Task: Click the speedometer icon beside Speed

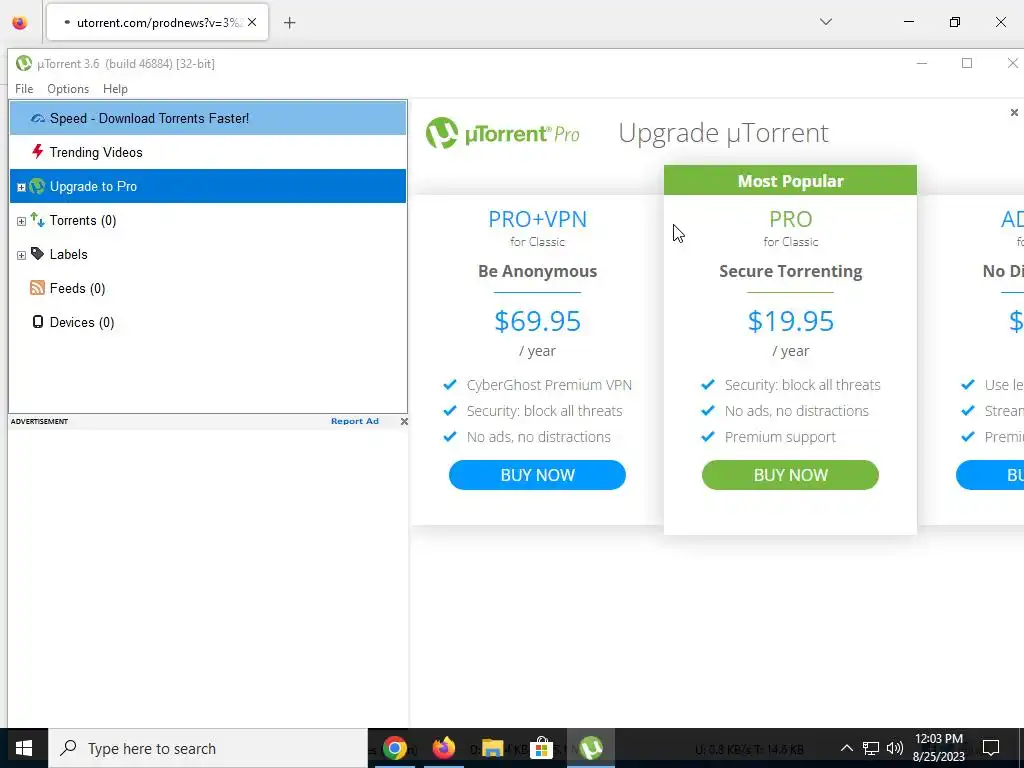Action: pyautogui.click(x=38, y=118)
